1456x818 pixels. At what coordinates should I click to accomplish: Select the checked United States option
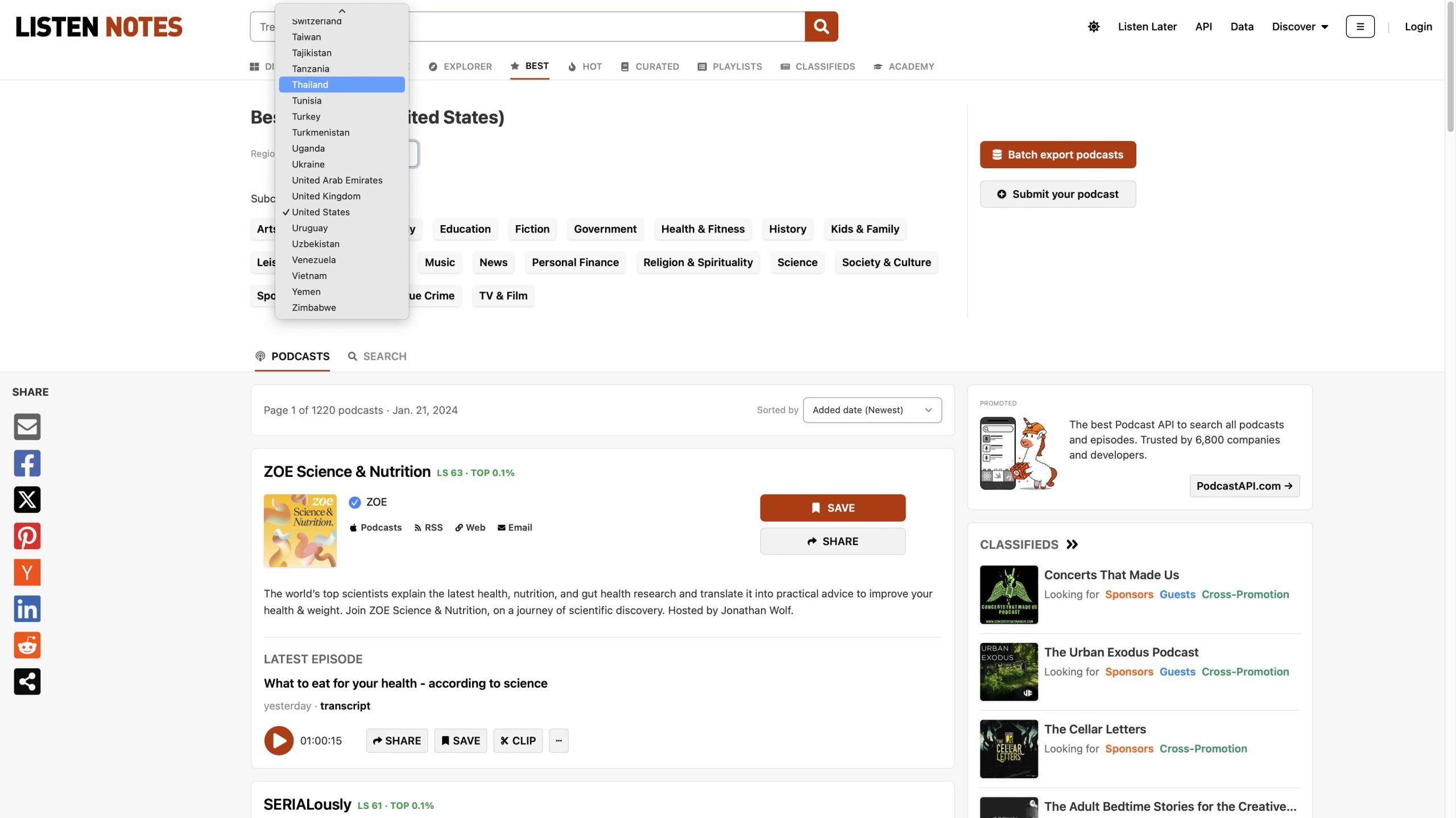point(321,212)
